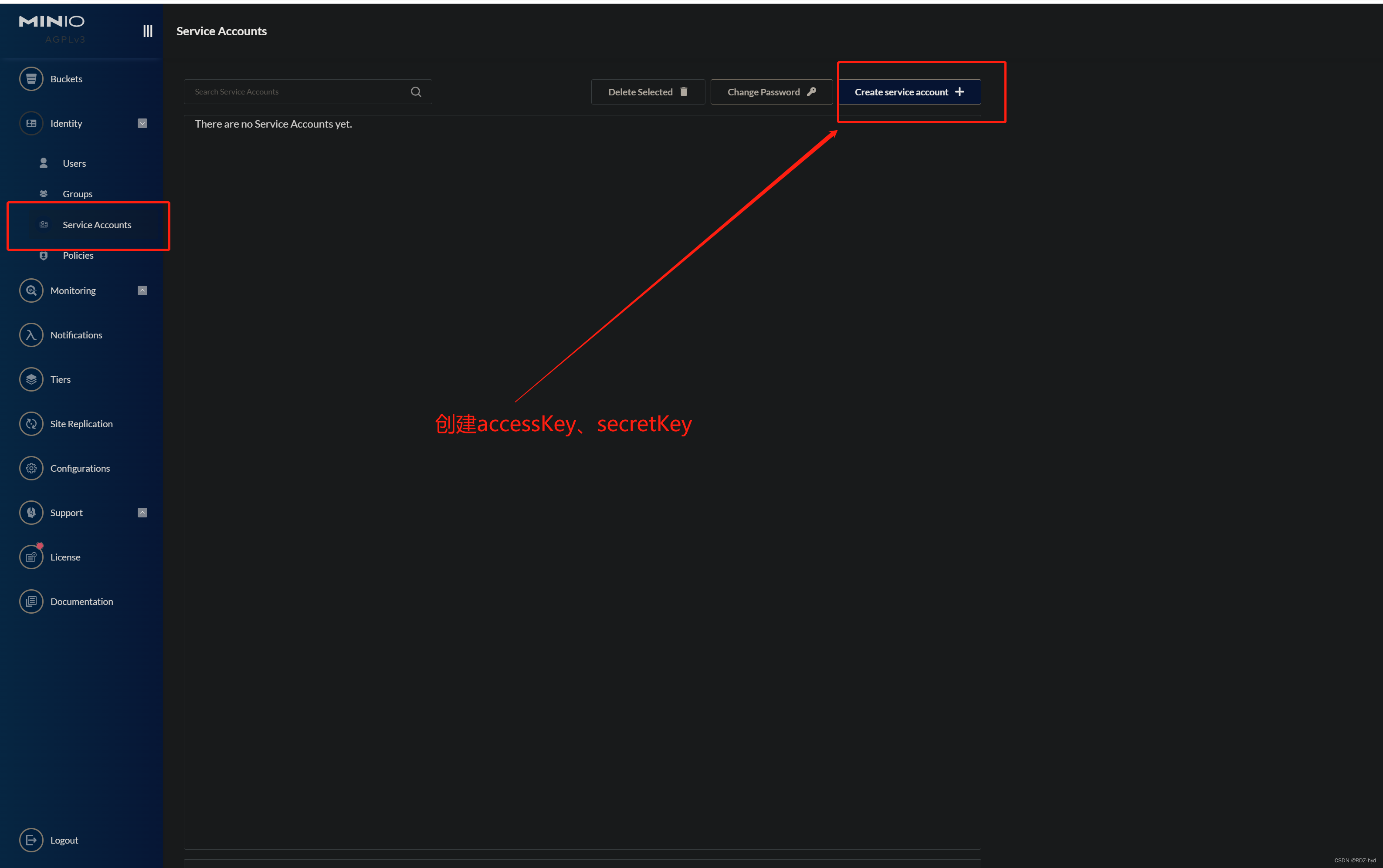Screen dimensions: 1383x868
Task: Select Policies under Identity menu
Action: 78,255
